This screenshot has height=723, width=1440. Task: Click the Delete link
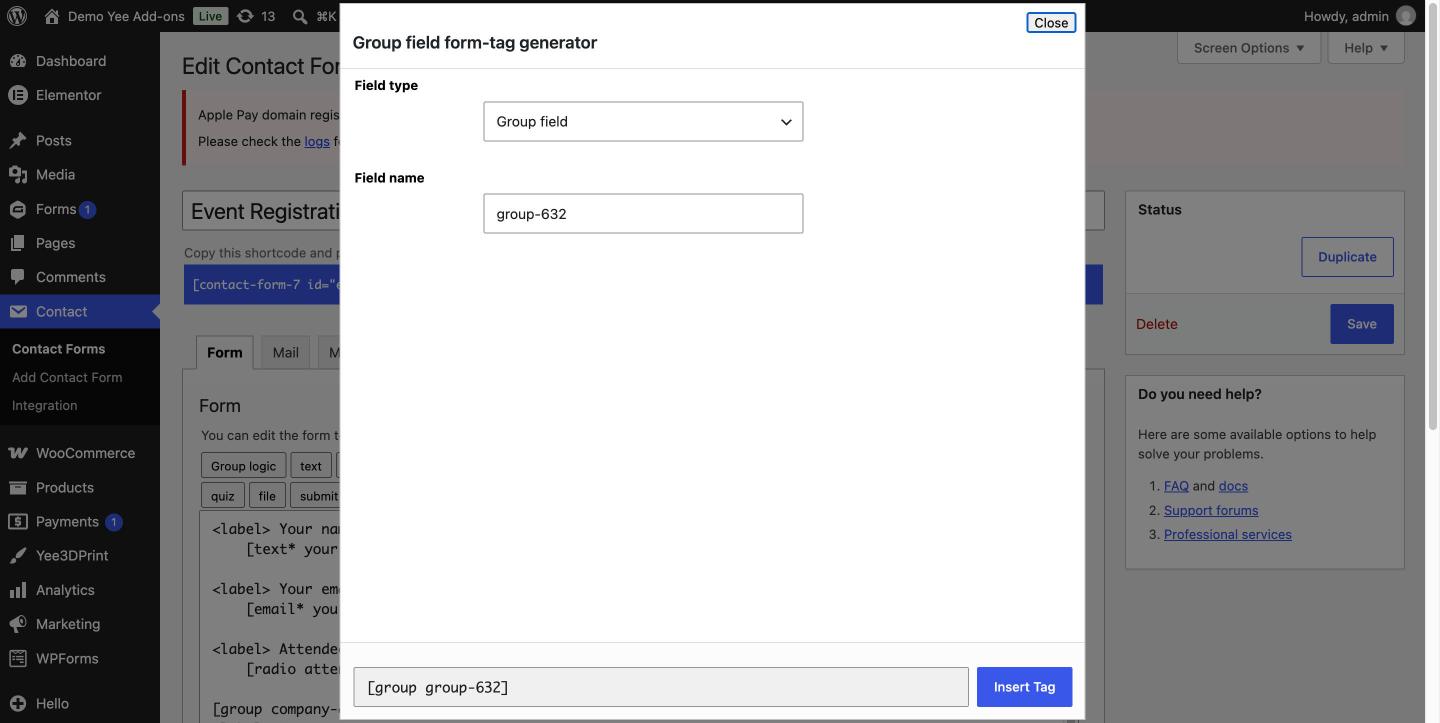[x=1157, y=324]
